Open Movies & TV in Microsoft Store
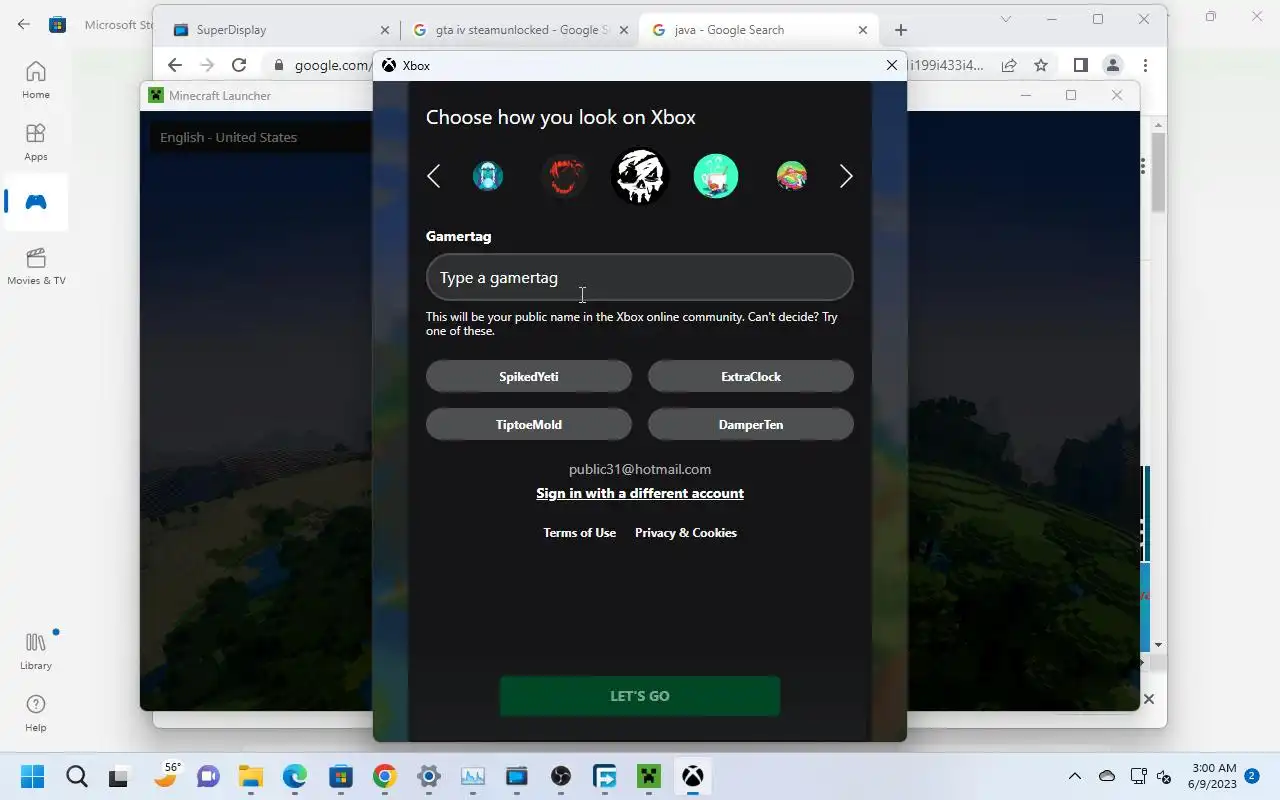Viewport: 1280px width, 800px height. coord(36,266)
